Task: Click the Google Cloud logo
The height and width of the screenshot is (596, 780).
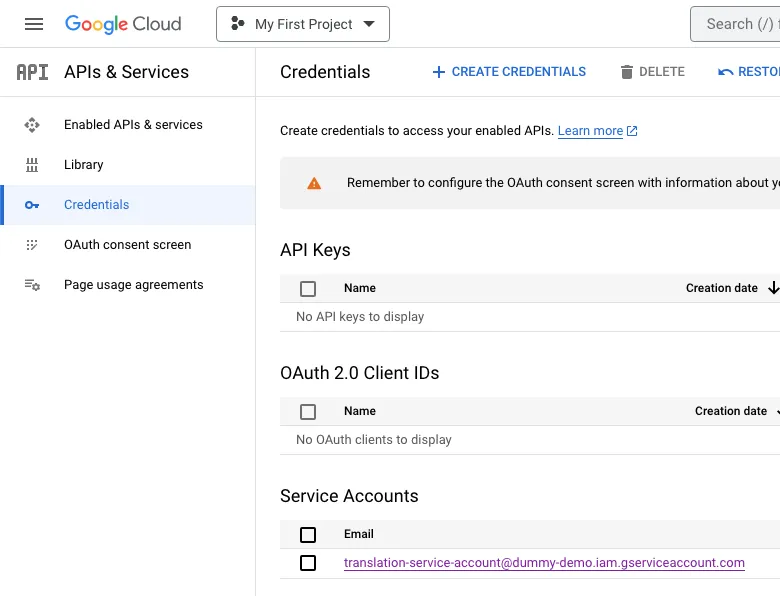Action: coord(123,24)
